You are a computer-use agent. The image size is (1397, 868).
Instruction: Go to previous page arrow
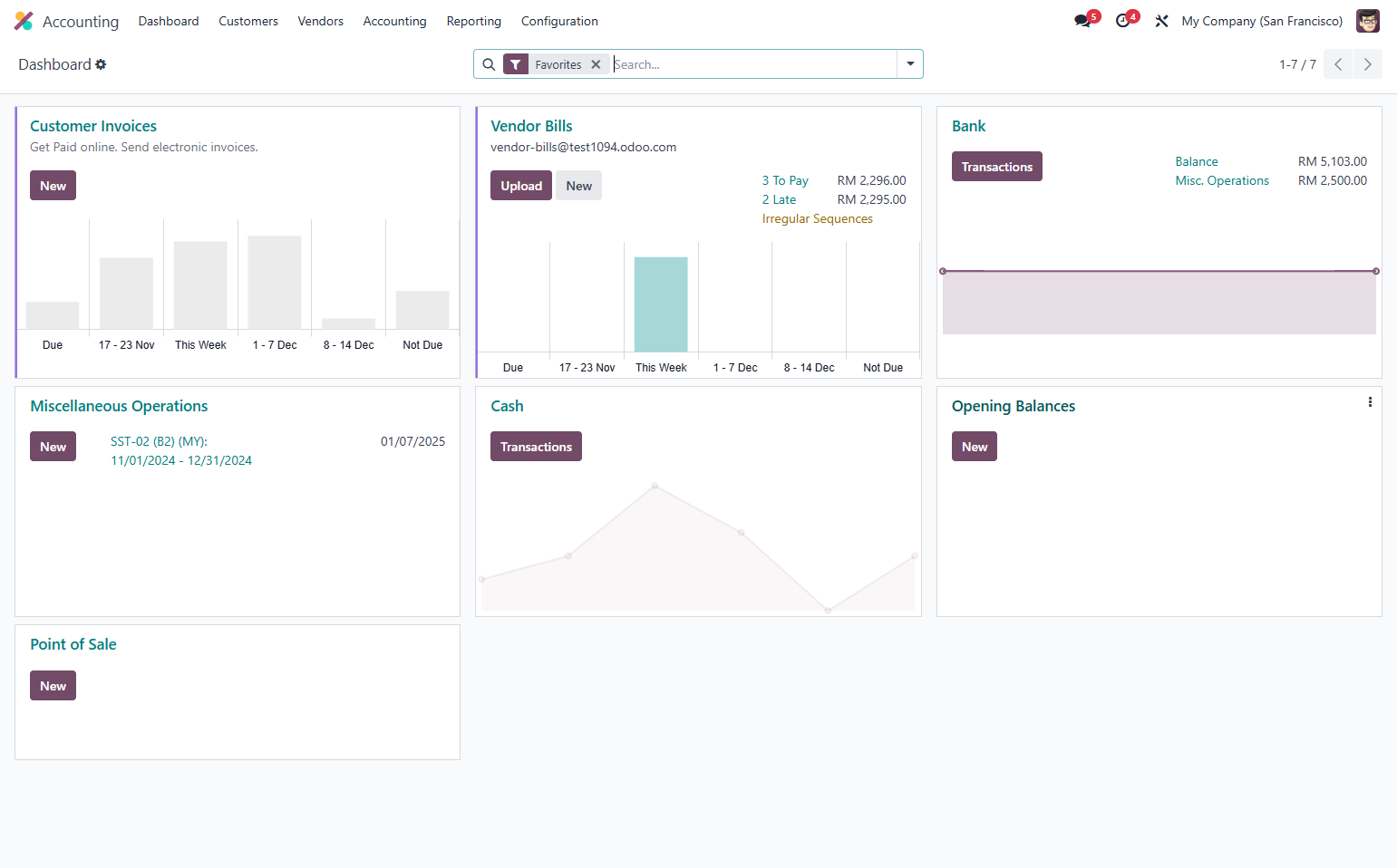pos(1338,64)
